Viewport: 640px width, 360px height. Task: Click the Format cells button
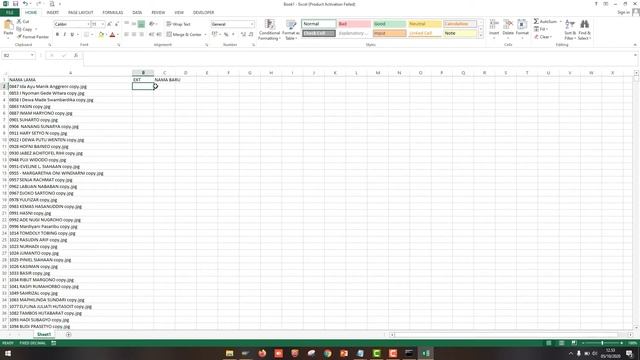(x=522, y=28)
